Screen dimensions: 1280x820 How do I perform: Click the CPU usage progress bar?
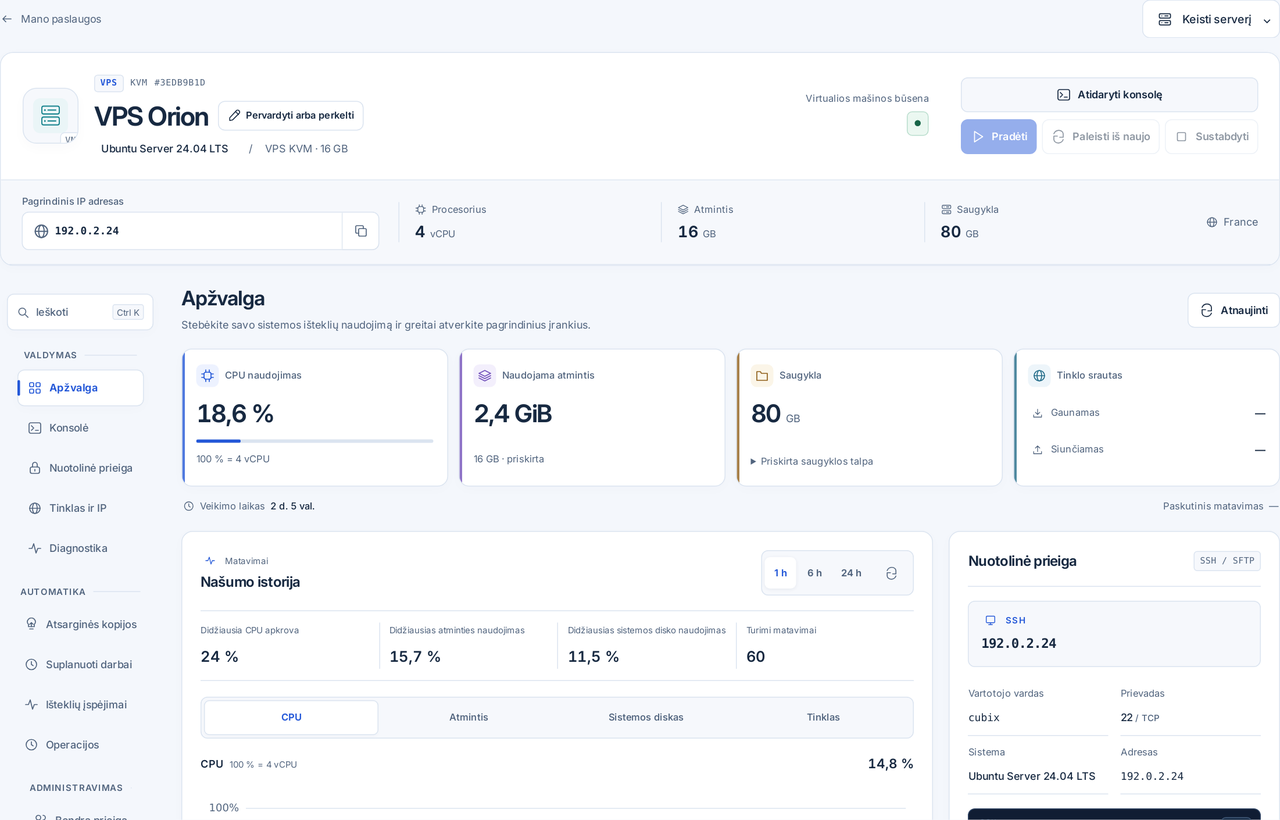click(315, 441)
